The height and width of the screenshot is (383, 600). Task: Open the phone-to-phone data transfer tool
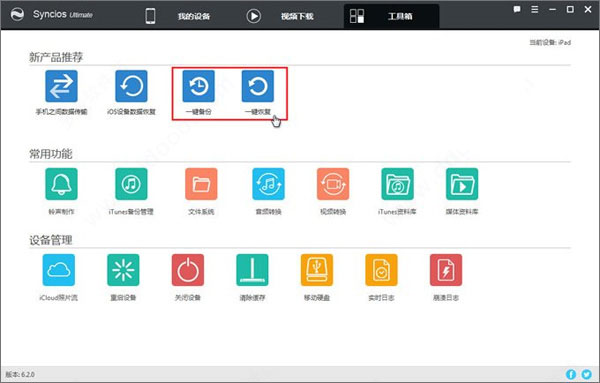pos(61,86)
